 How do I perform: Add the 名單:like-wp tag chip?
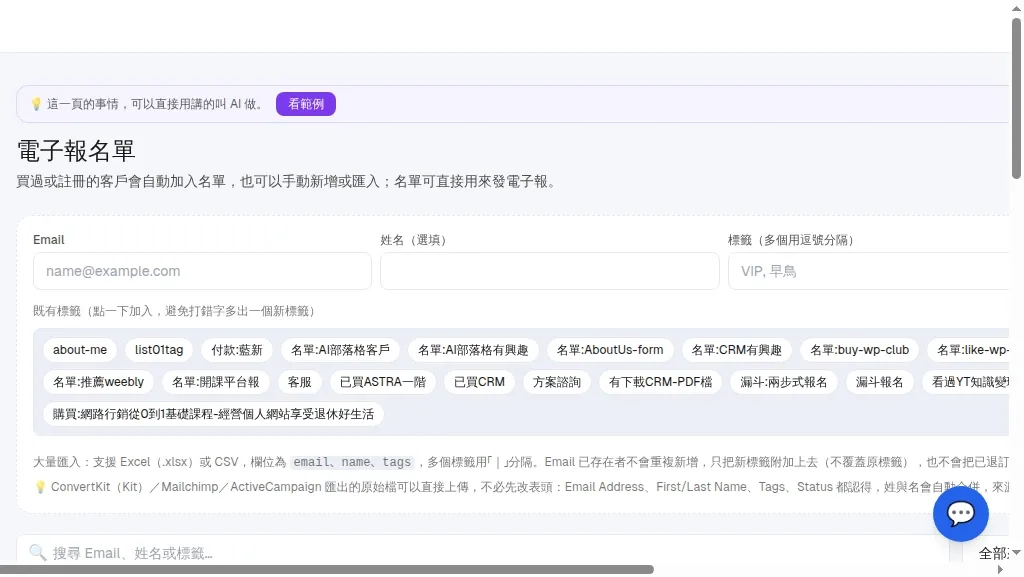(x=969, y=350)
